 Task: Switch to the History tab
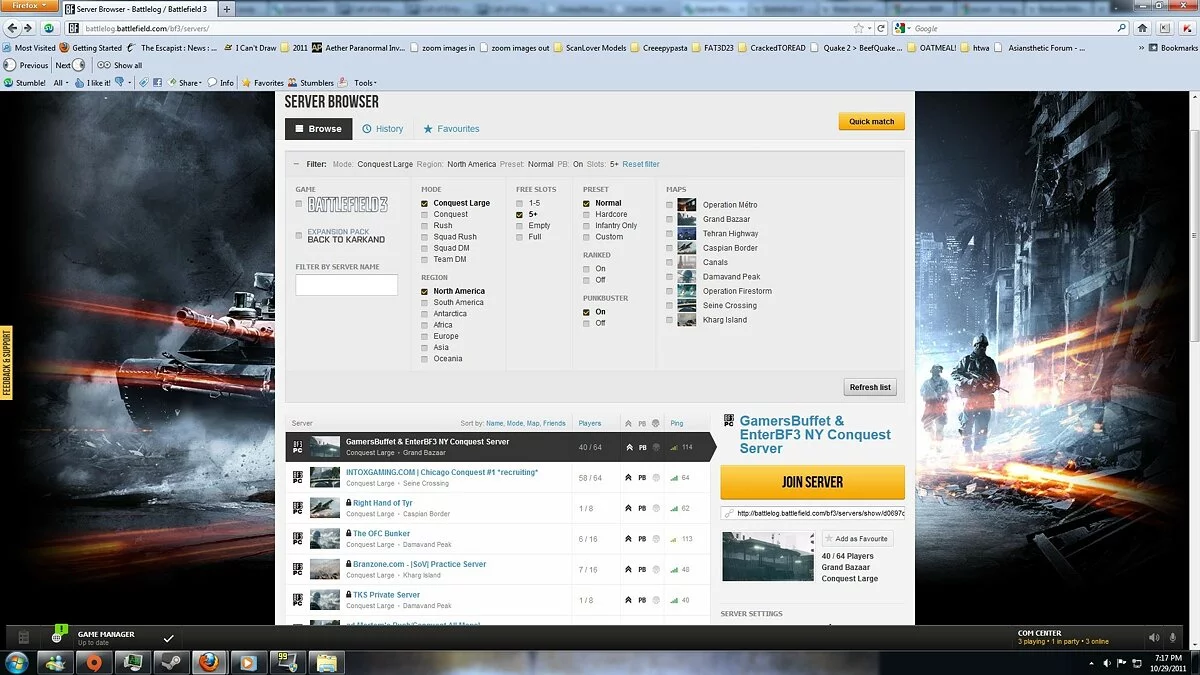383,128
